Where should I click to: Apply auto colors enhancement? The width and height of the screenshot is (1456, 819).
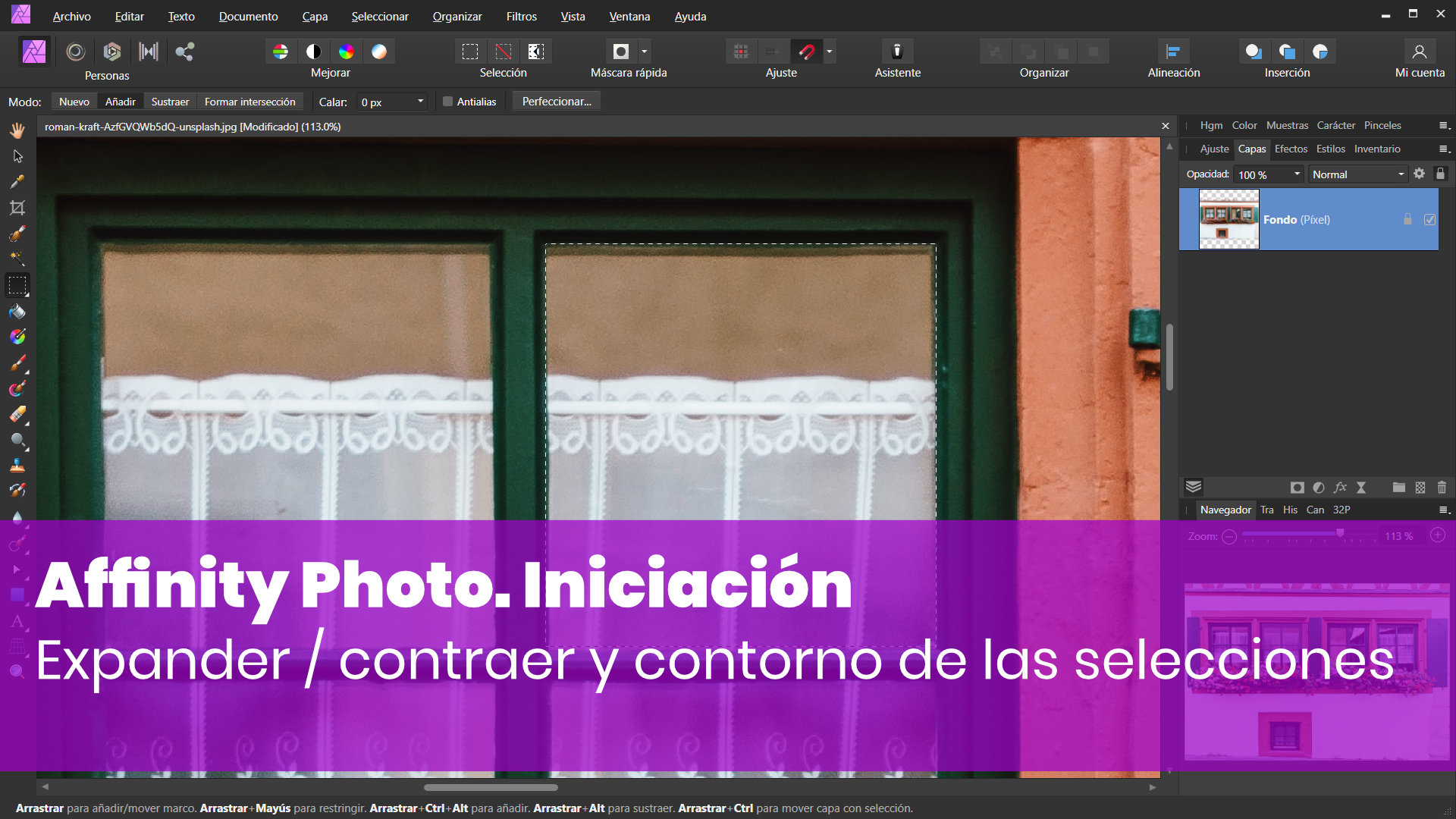347,52
